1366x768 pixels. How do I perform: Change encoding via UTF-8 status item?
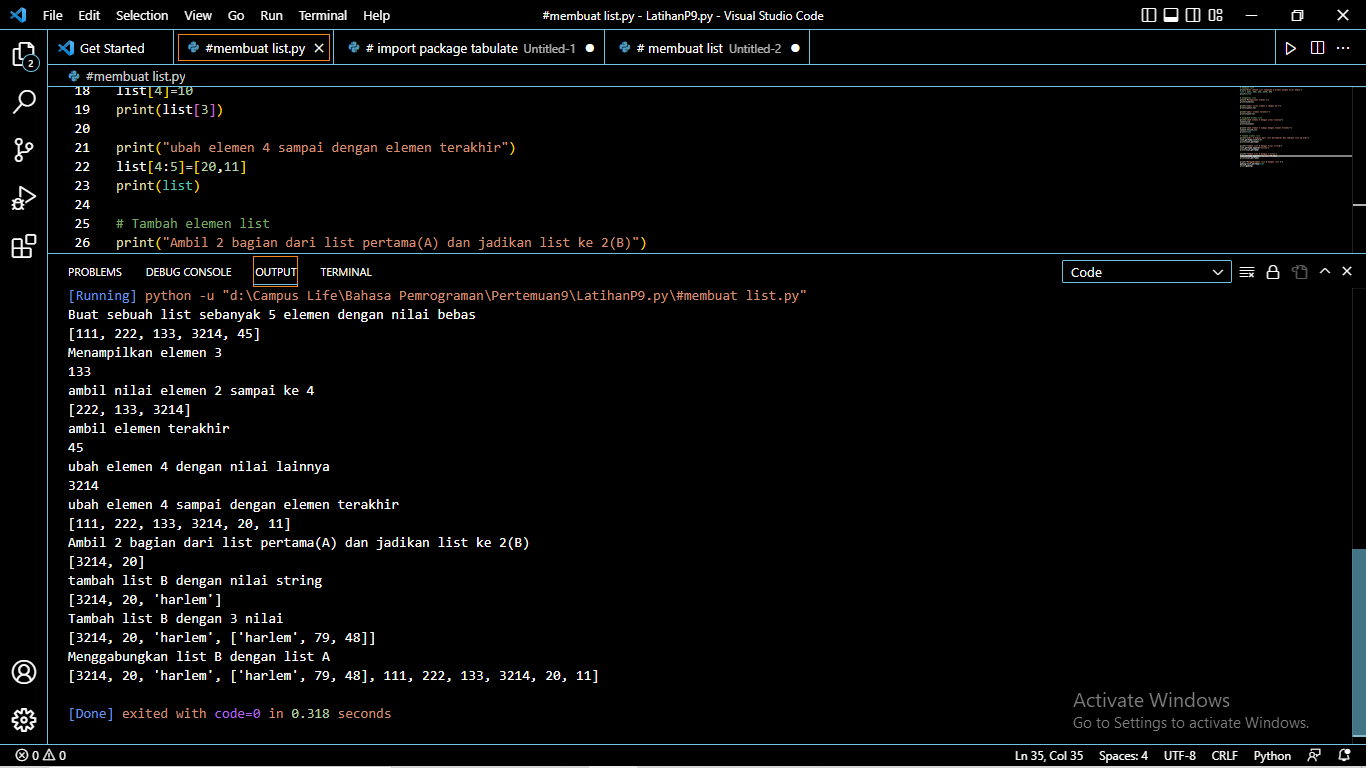1180,756
